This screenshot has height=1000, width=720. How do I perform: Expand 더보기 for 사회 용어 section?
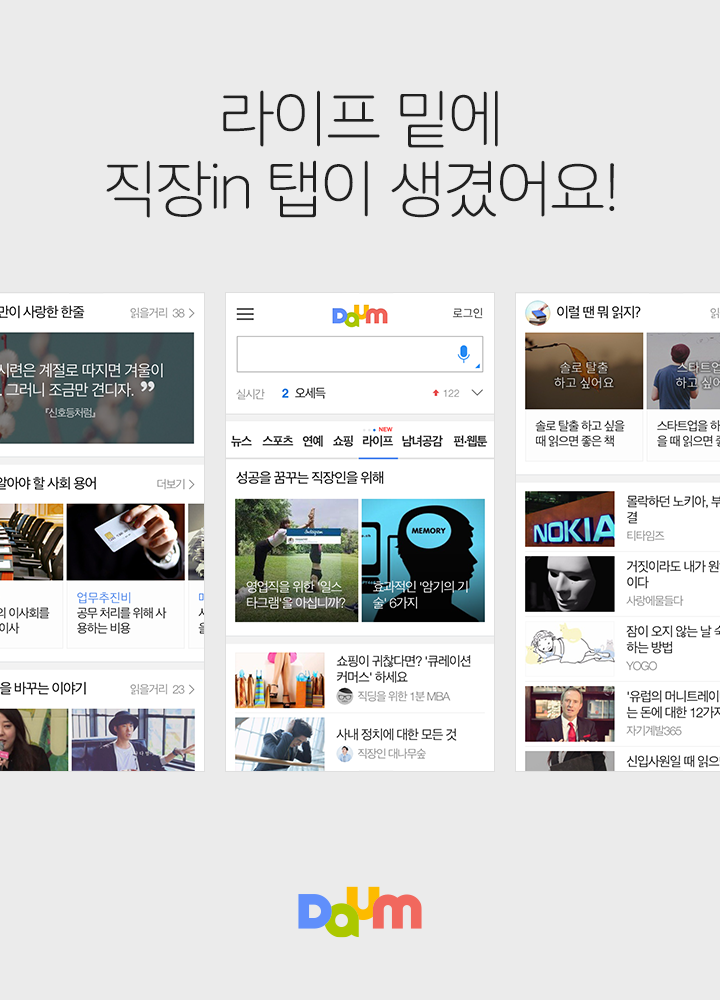(175, 484)
